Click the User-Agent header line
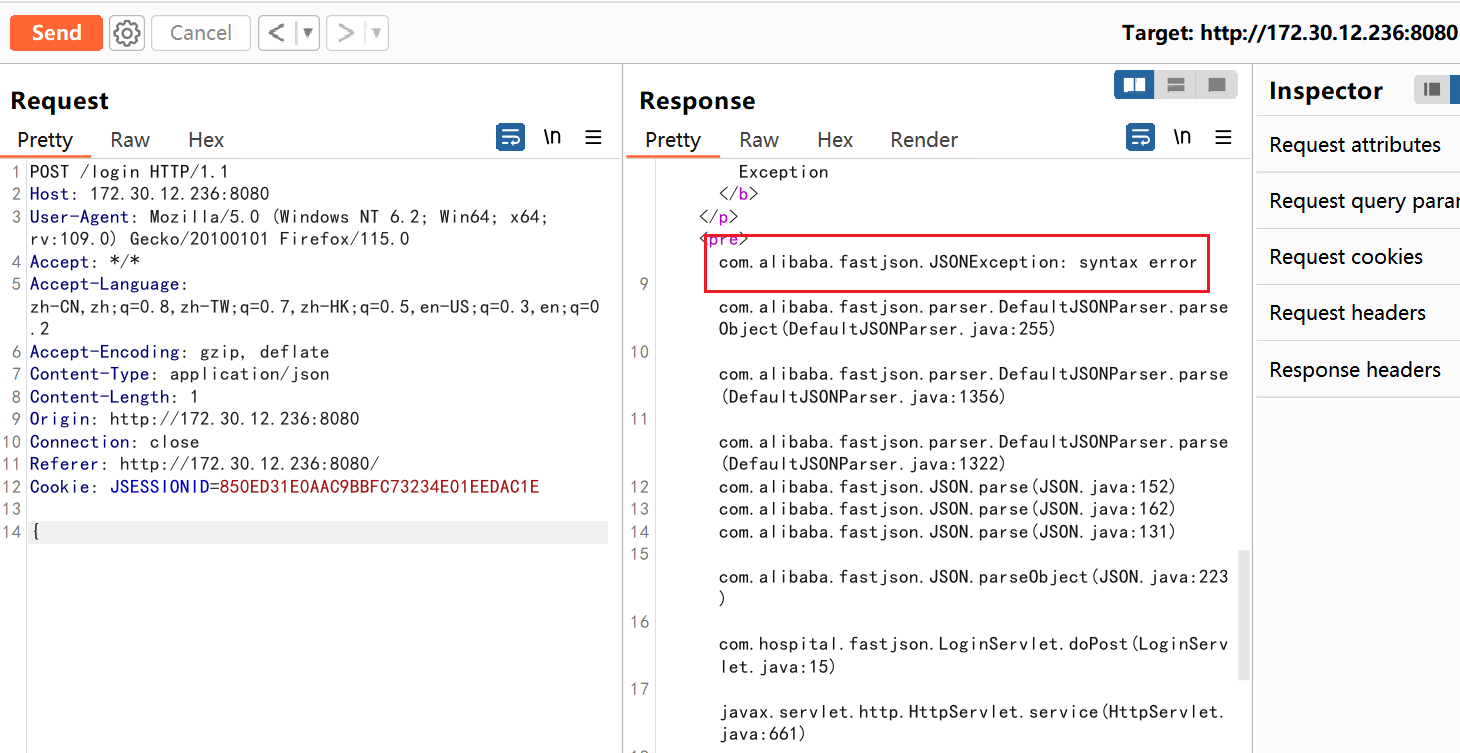Viewport: 1460px width, 753px height. click(x=289, y=228)
